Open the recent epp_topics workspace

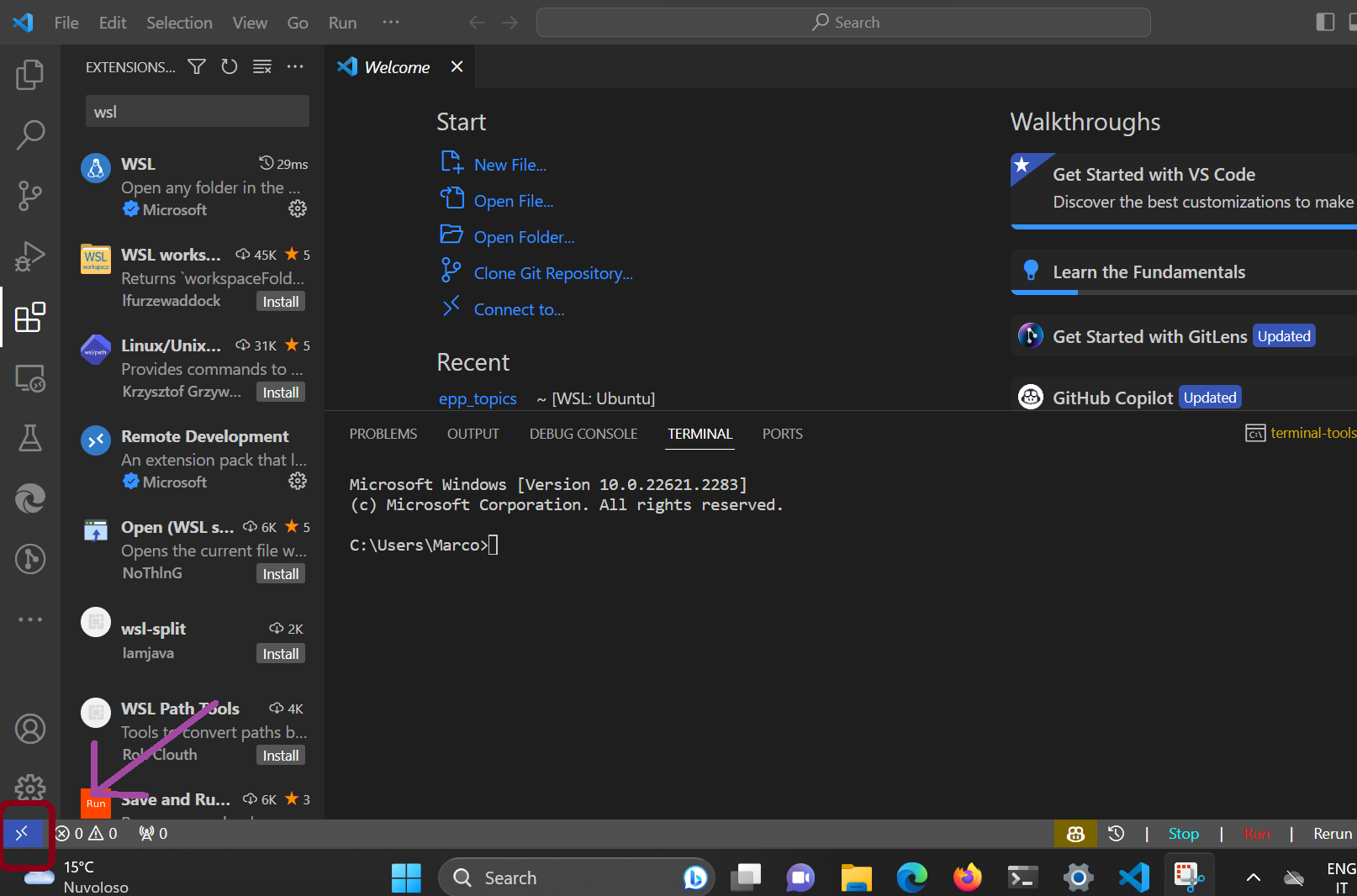pyautogui.click(x=478, y=398)
